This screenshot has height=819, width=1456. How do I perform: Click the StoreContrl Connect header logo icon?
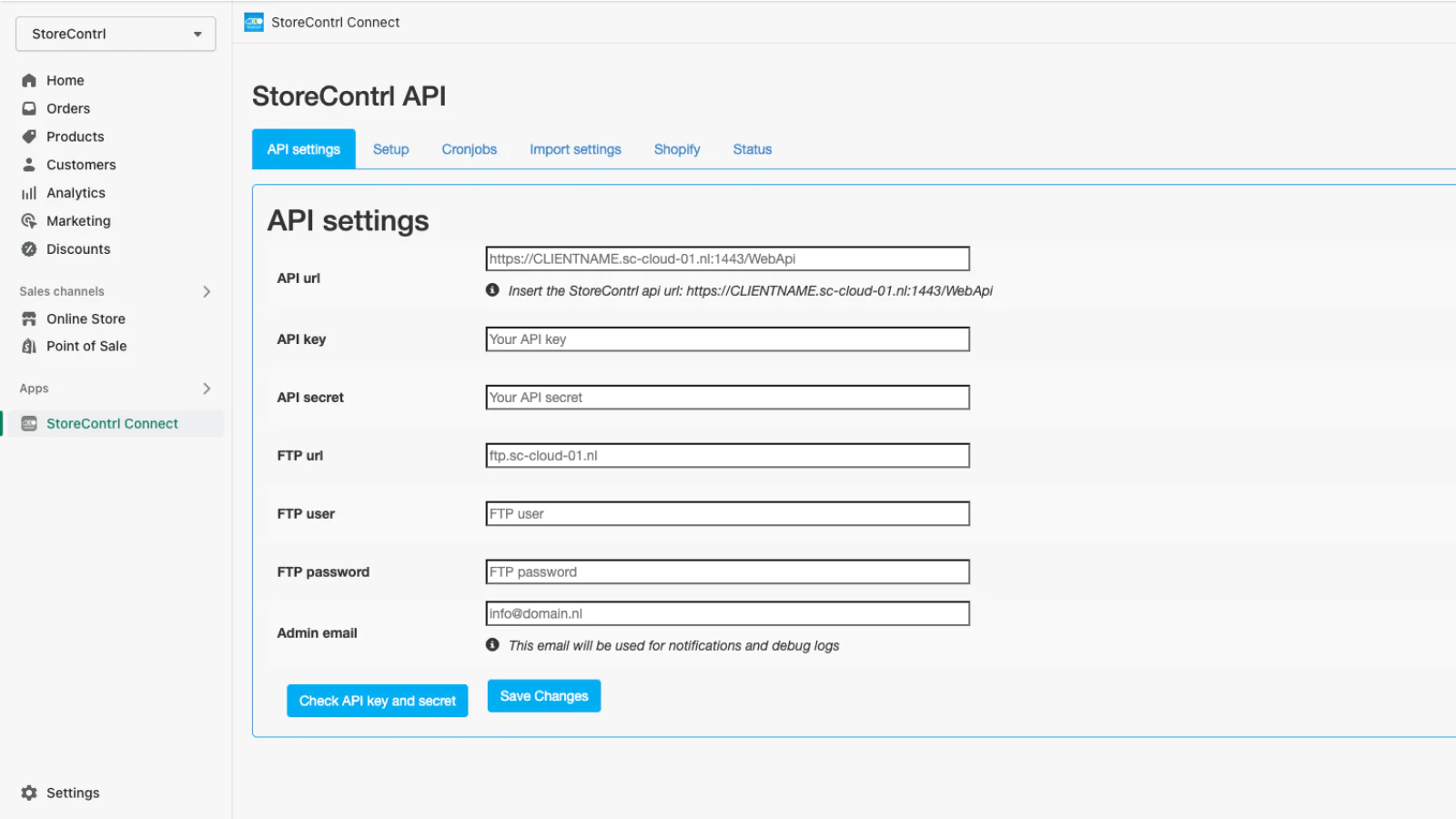(x=254, y=22)
